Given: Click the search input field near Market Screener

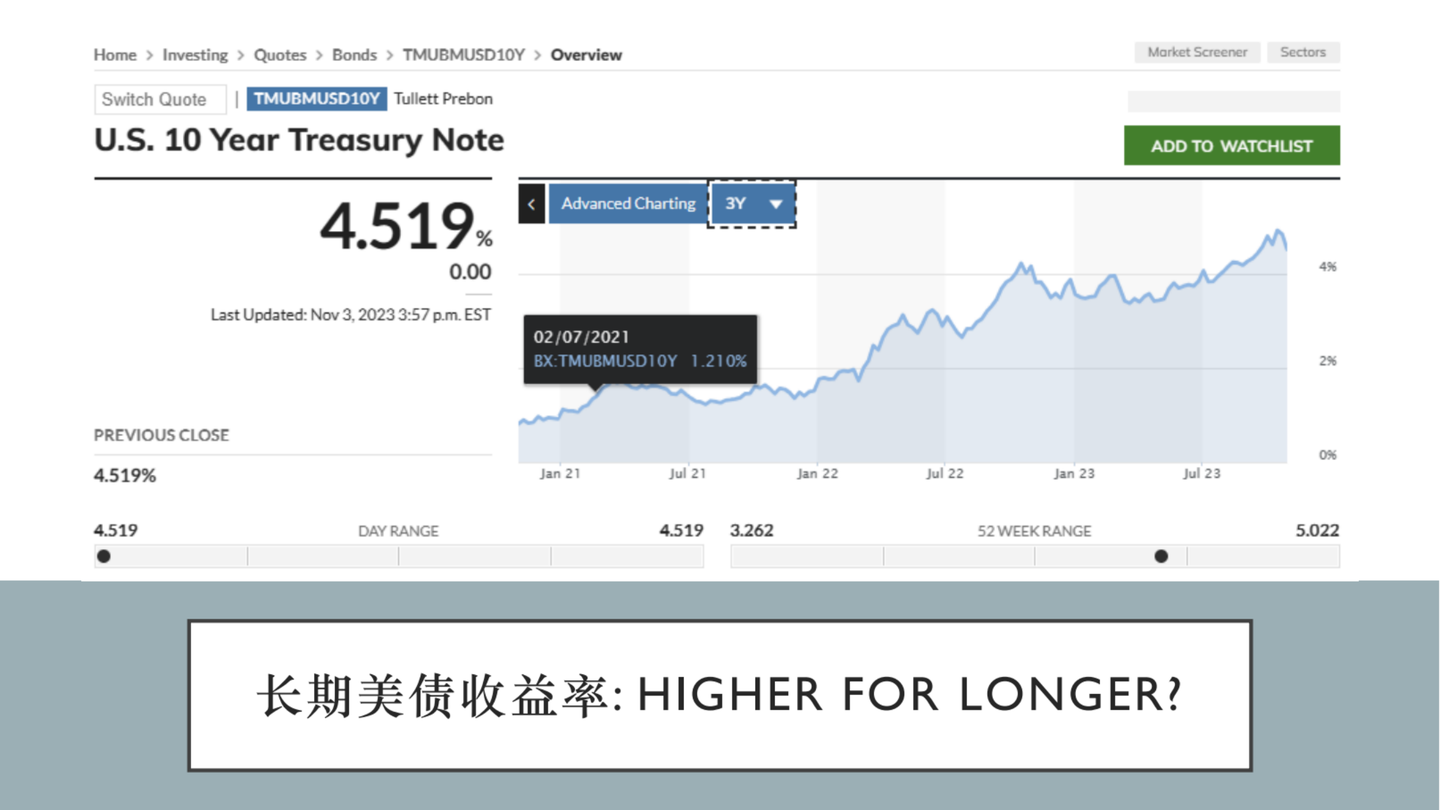Looking at the screenshot, I should [x=1233, y=101].
